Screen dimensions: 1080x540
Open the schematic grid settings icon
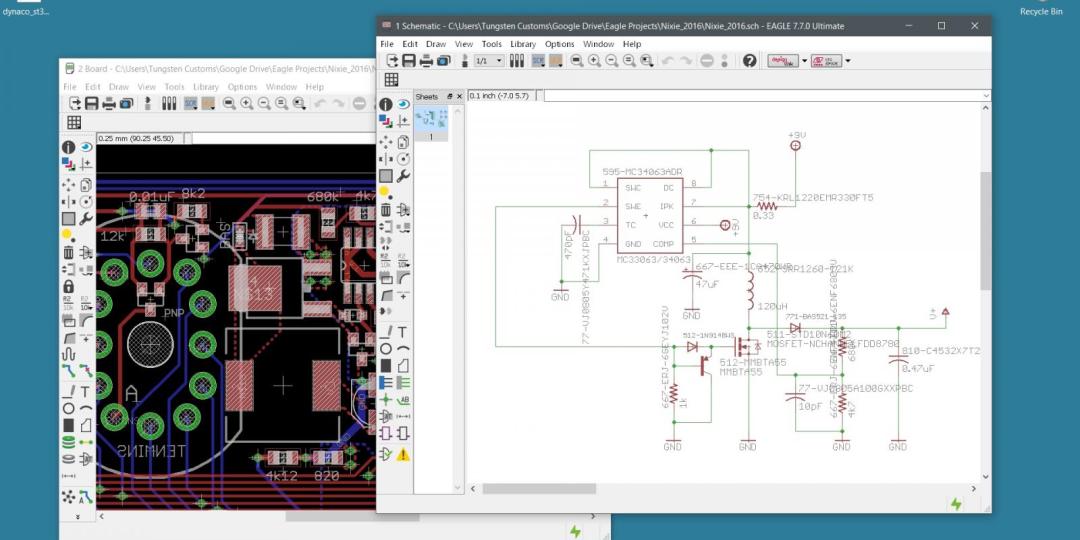click(391, 79)
